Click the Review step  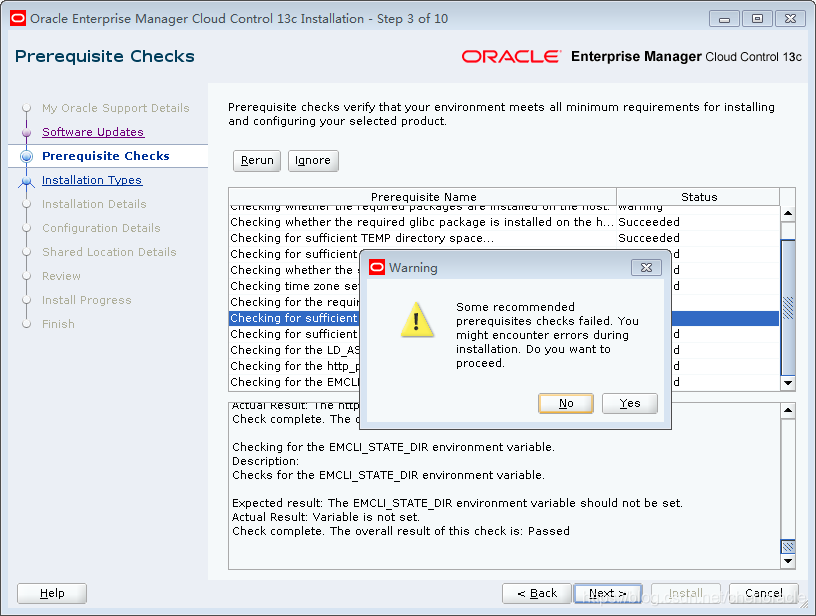pyautogui.click(x=61, y=276)
